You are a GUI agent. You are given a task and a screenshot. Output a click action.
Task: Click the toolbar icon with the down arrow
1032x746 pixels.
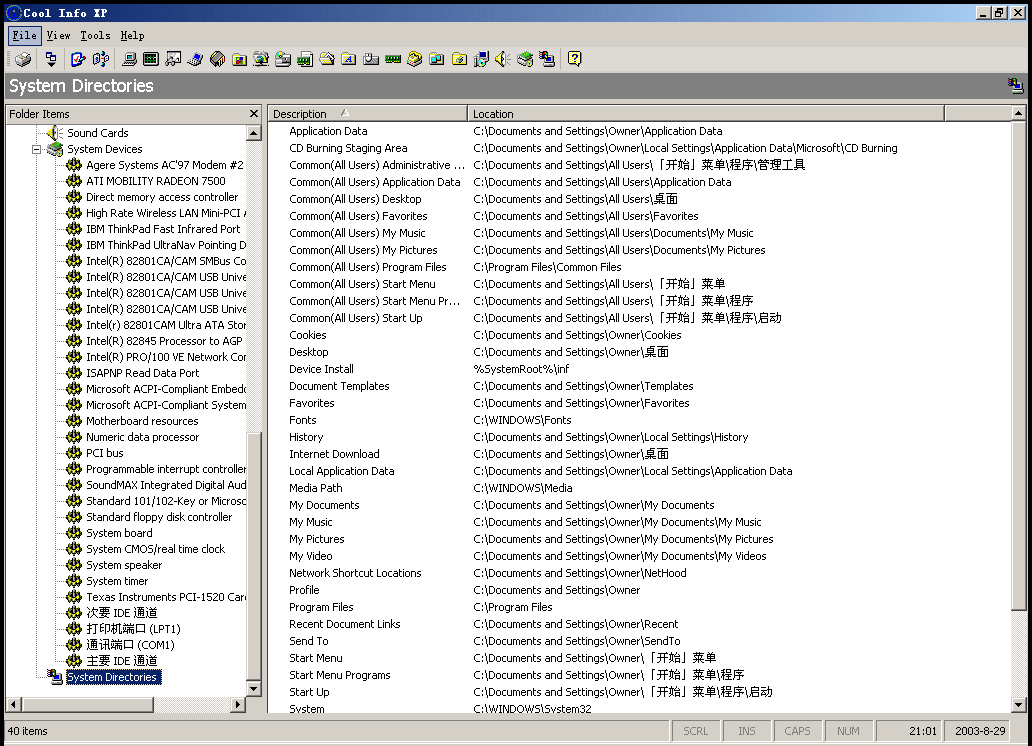click(51, 59)
